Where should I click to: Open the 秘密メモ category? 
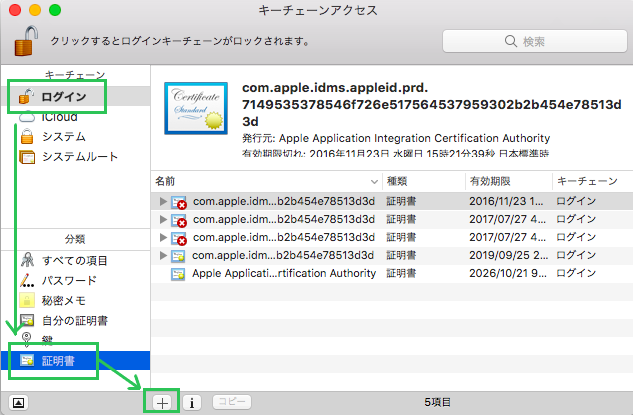click(75, 300)
